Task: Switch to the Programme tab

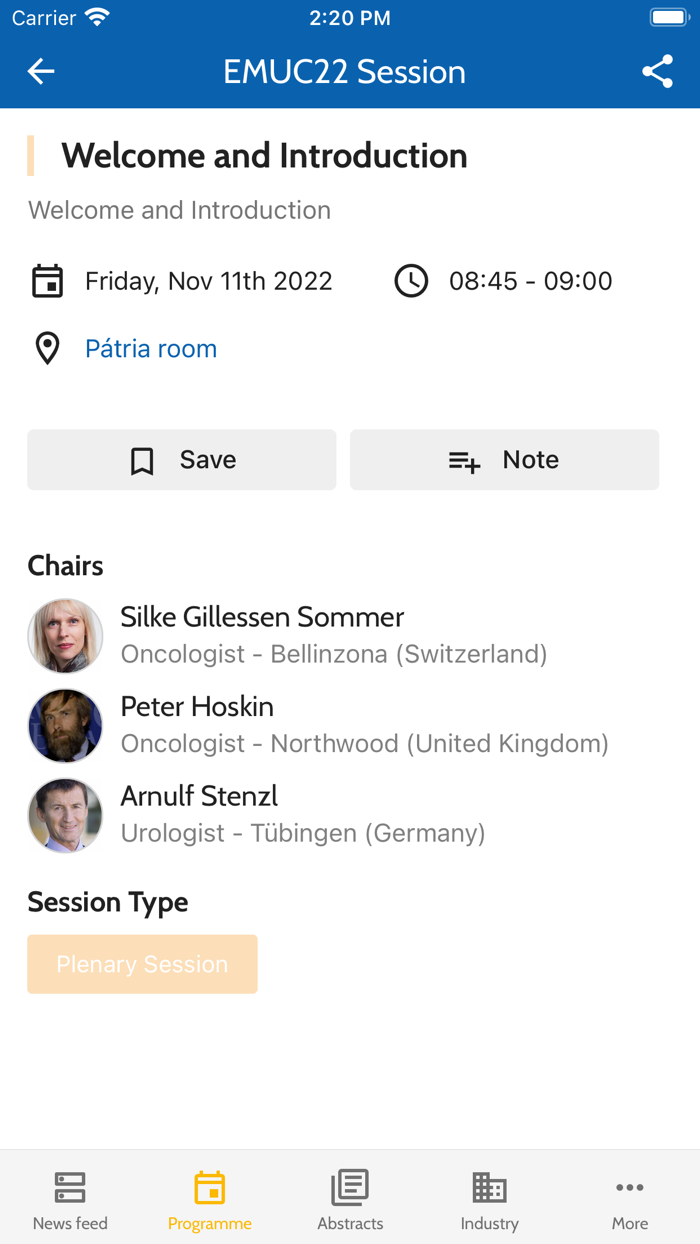Action: (210, 1200)
